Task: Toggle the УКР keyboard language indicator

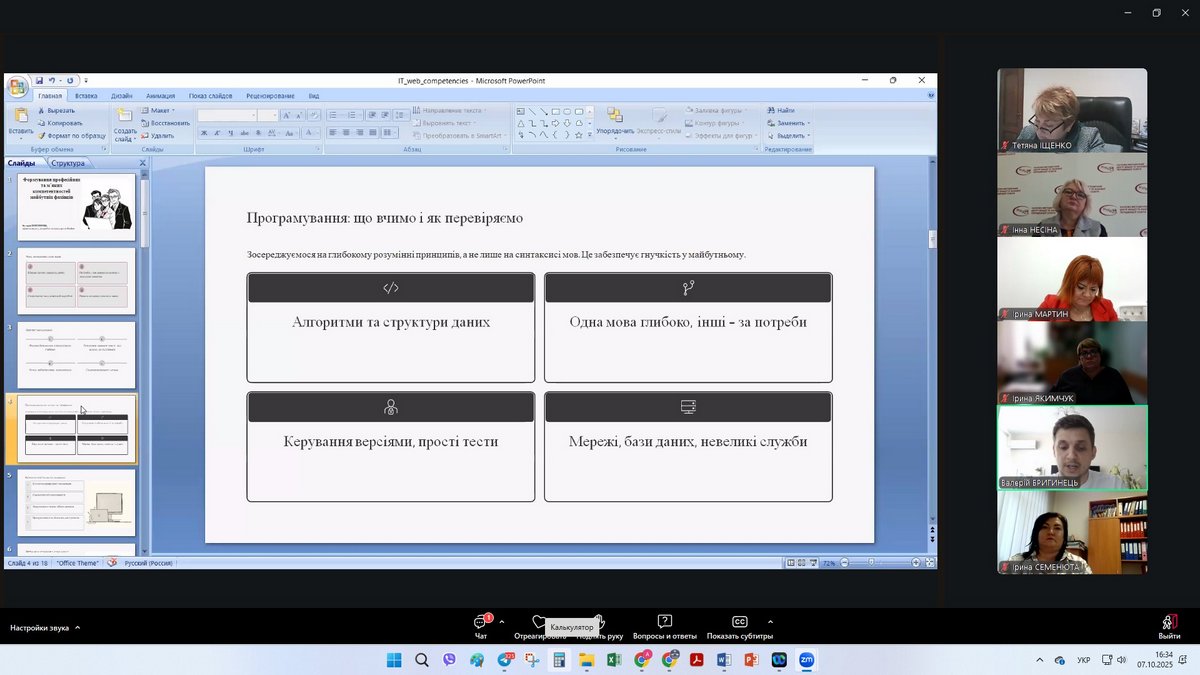Action: point(1084,660)
